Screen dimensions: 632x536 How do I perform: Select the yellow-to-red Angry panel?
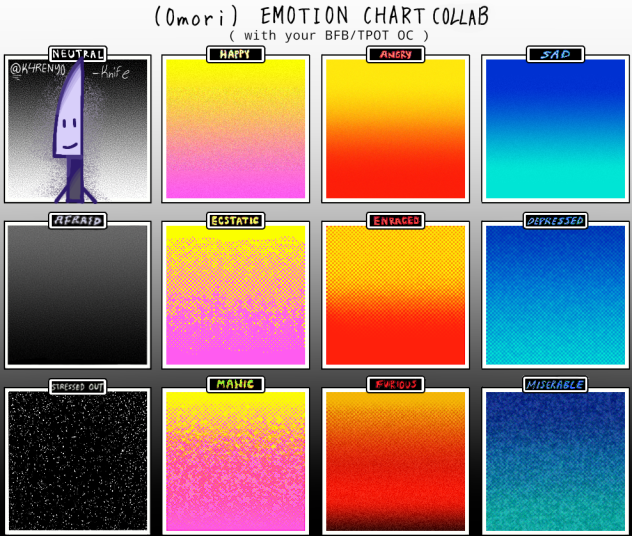395,128
